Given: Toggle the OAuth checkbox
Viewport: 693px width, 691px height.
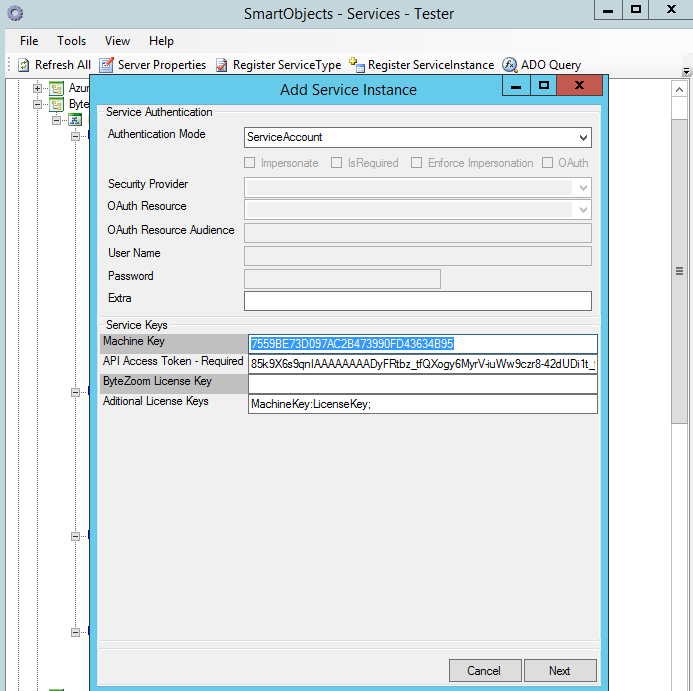Looking at the screenshot, I should [x=547, y=163].
